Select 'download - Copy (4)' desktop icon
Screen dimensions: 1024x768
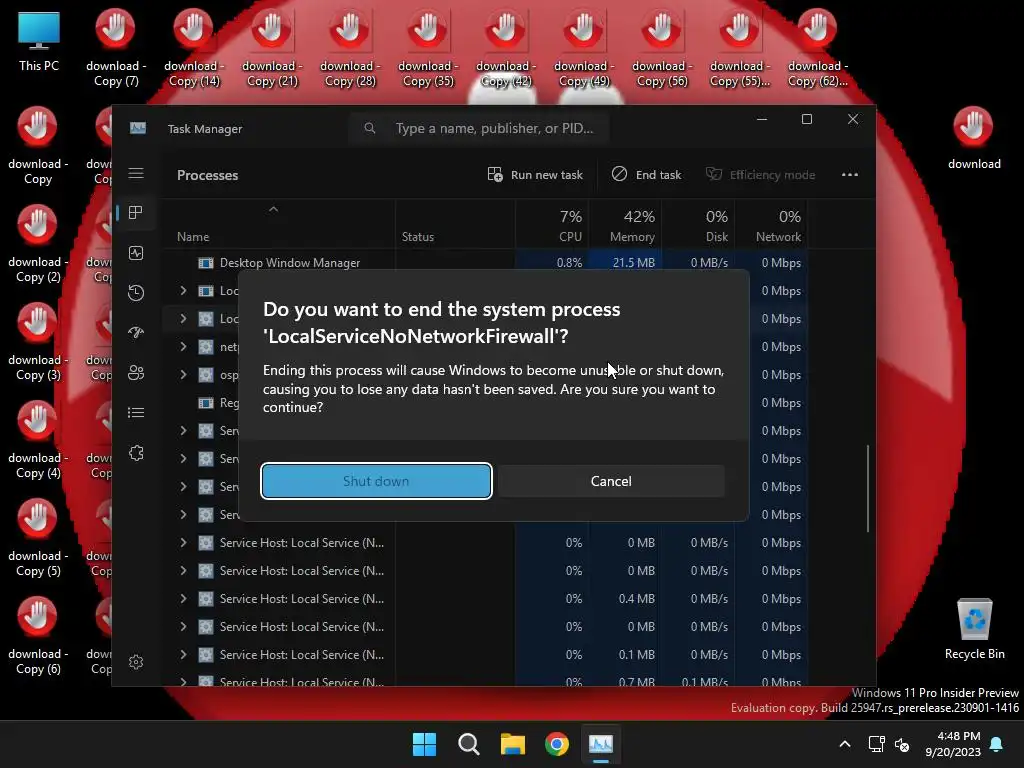click(x=37, y=440)
